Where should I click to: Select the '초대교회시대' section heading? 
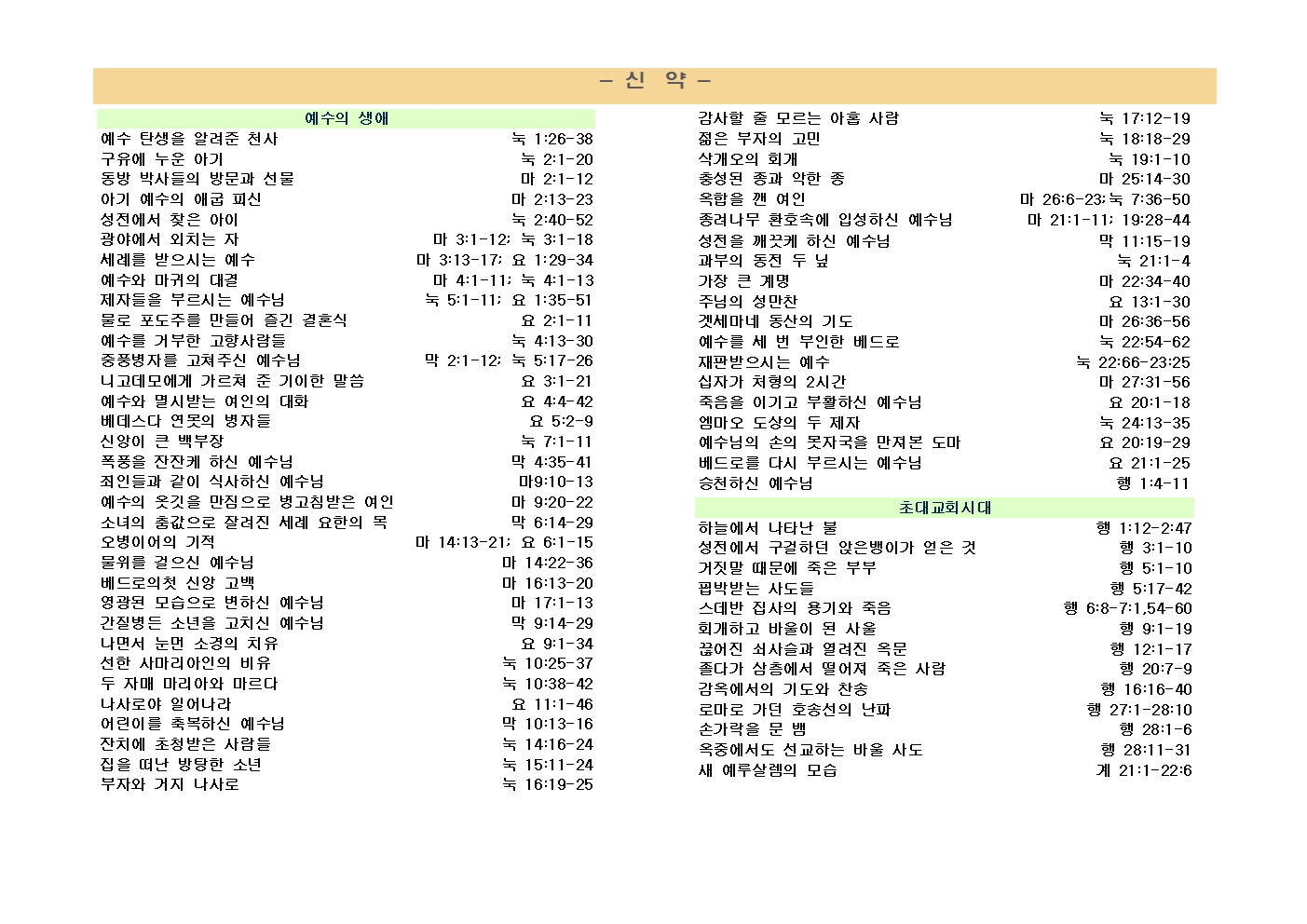945,508
